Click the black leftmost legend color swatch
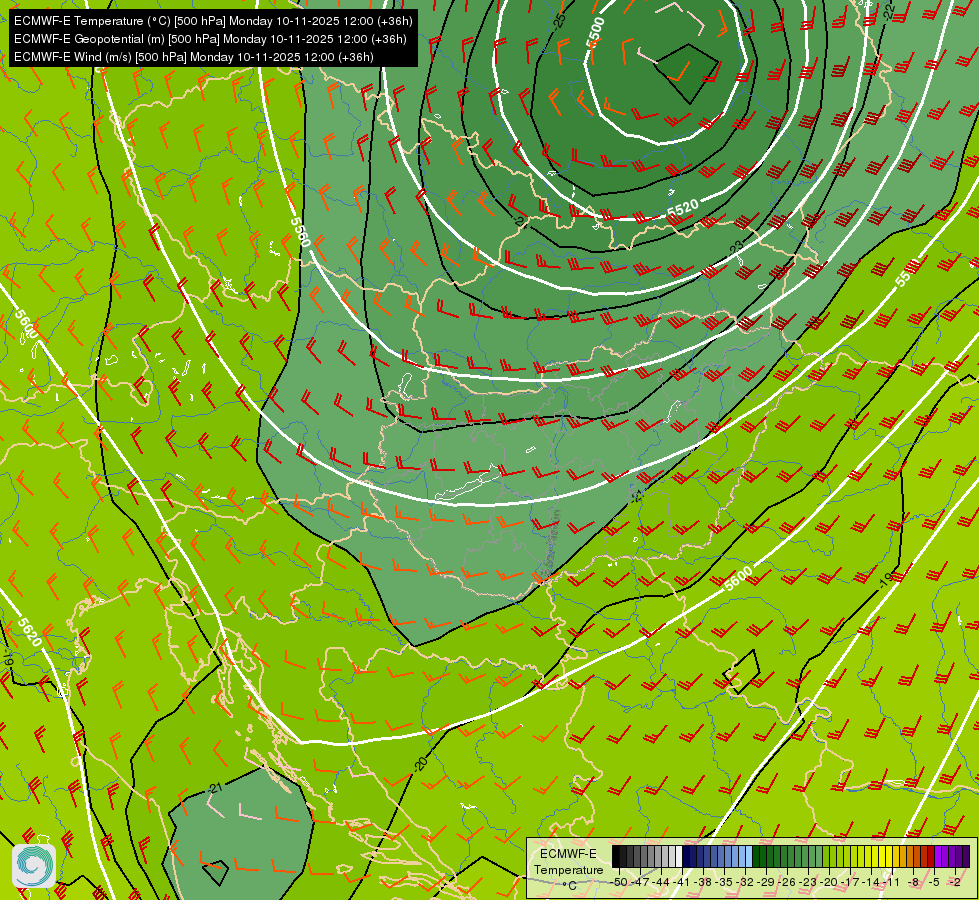This screenshot has width=979, height=900. pos(616,856)
